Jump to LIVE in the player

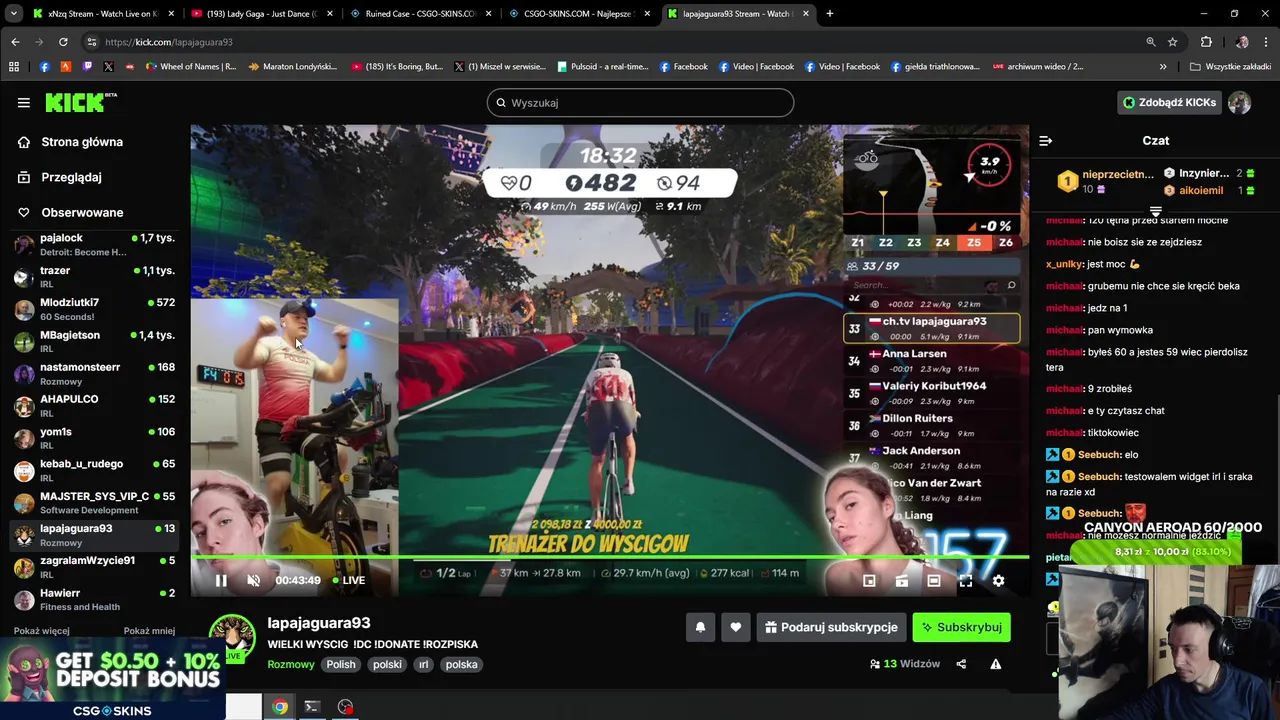[x=347, y=580]
